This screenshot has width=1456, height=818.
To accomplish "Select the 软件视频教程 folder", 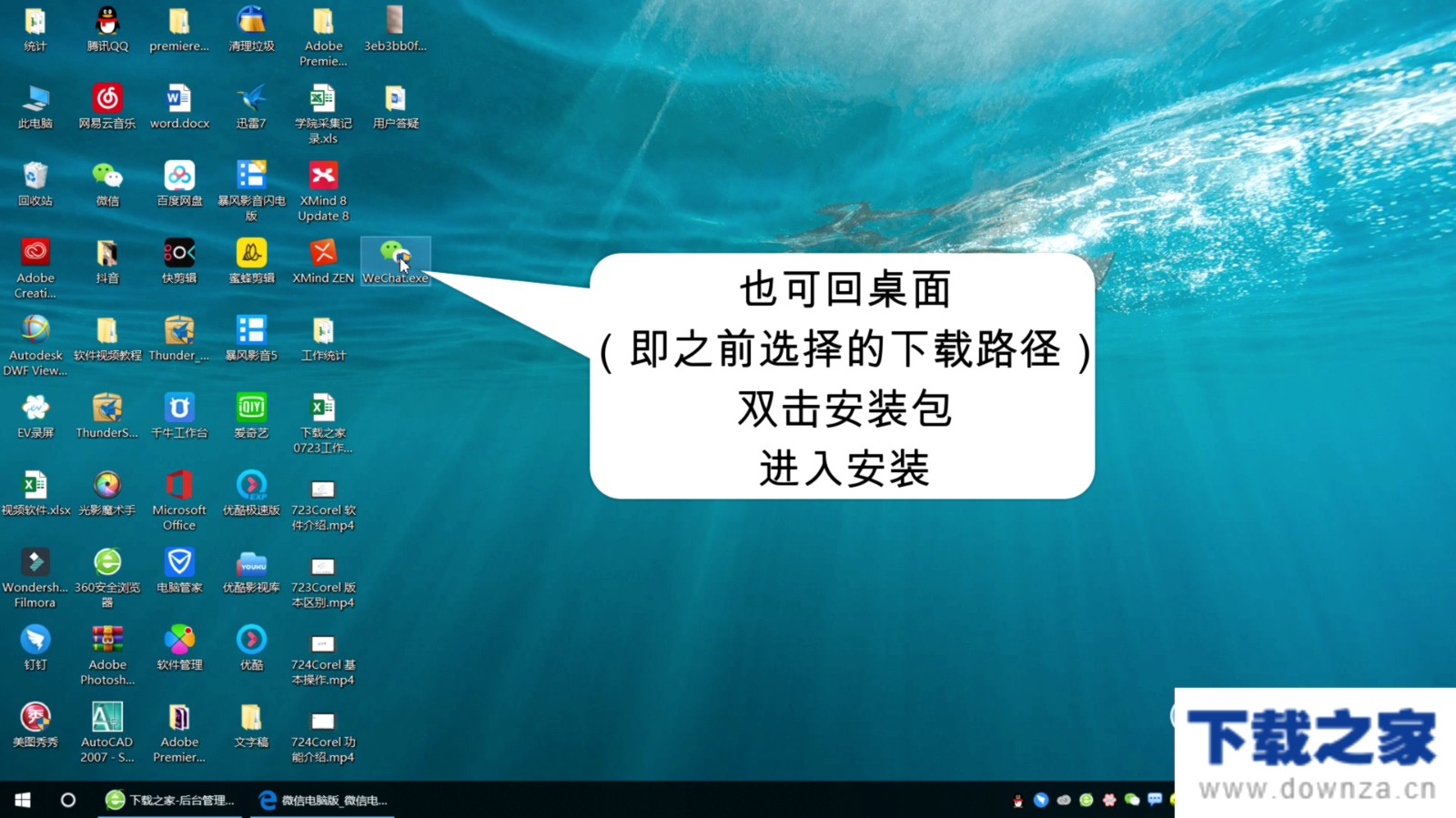I will coord(107,338).
